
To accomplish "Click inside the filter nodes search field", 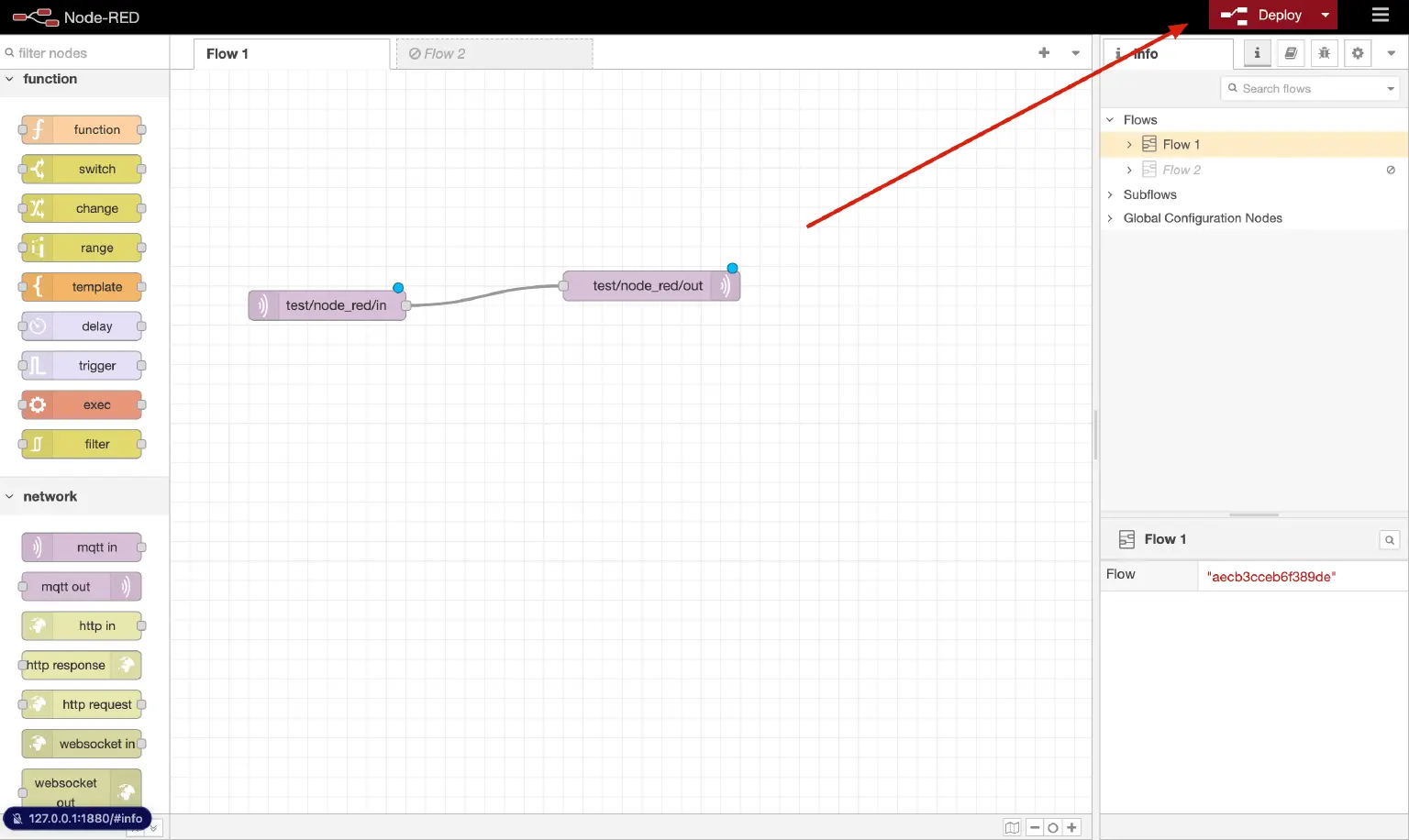I will pyautogui.click(x=83, y=52).
